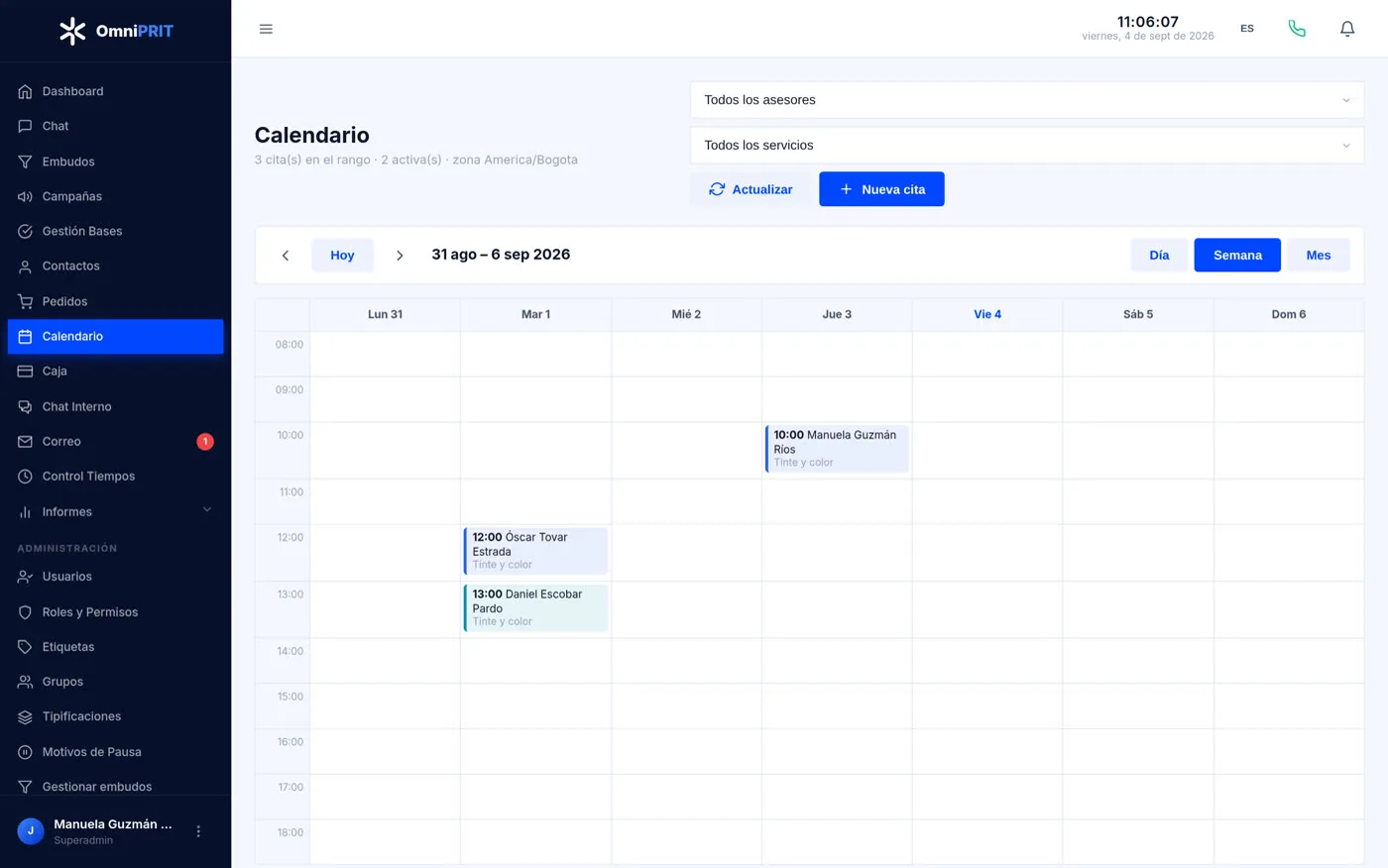This screenshot has width=1388, height=868.
Task: Click the Vie 4 column header
Action: click(x=987, y=314)
